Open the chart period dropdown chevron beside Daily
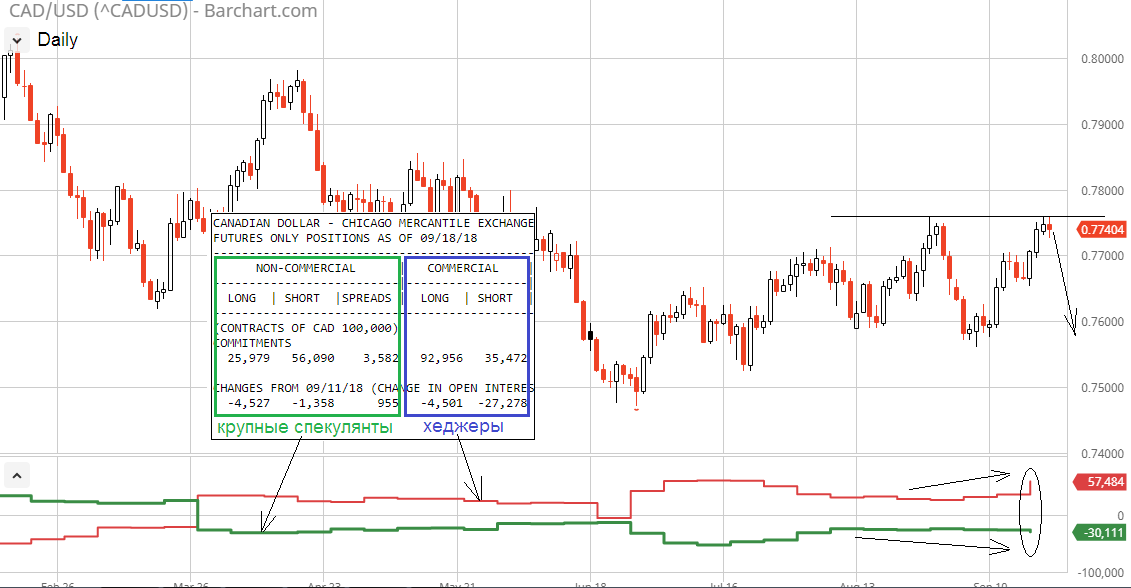This screenshot has width=1131, height=588. tap(17, 40)
